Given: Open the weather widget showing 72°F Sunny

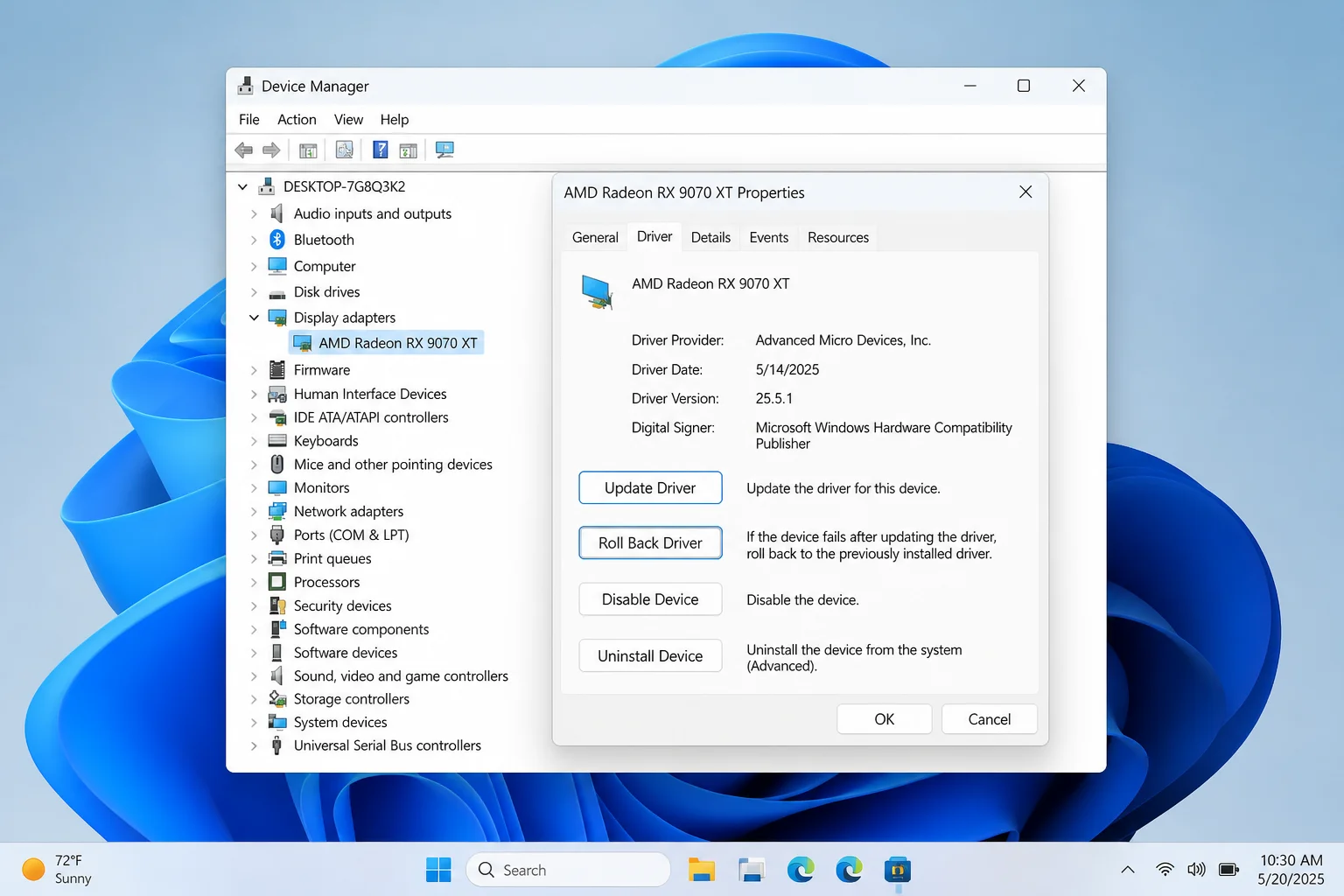Looking at the screenshot, I should click(x=58, y=870).
